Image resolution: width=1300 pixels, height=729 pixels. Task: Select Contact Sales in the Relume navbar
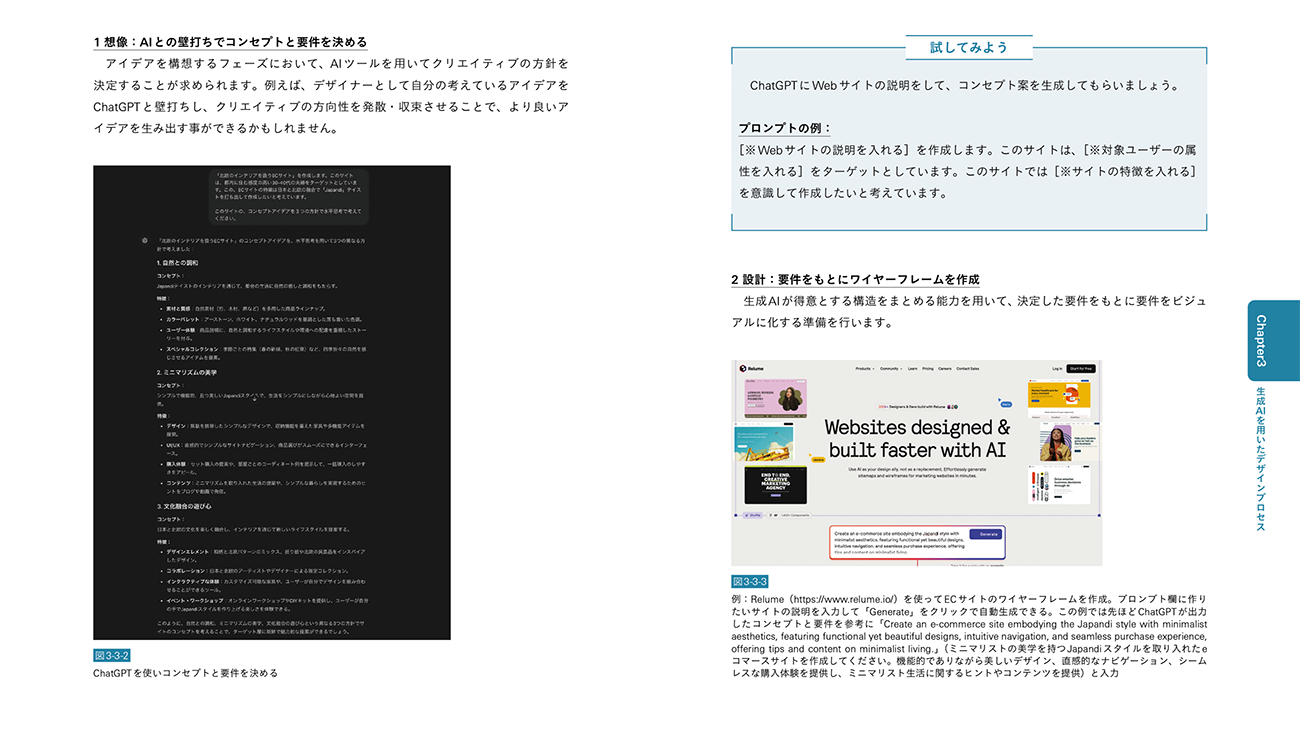pos(968,369)
